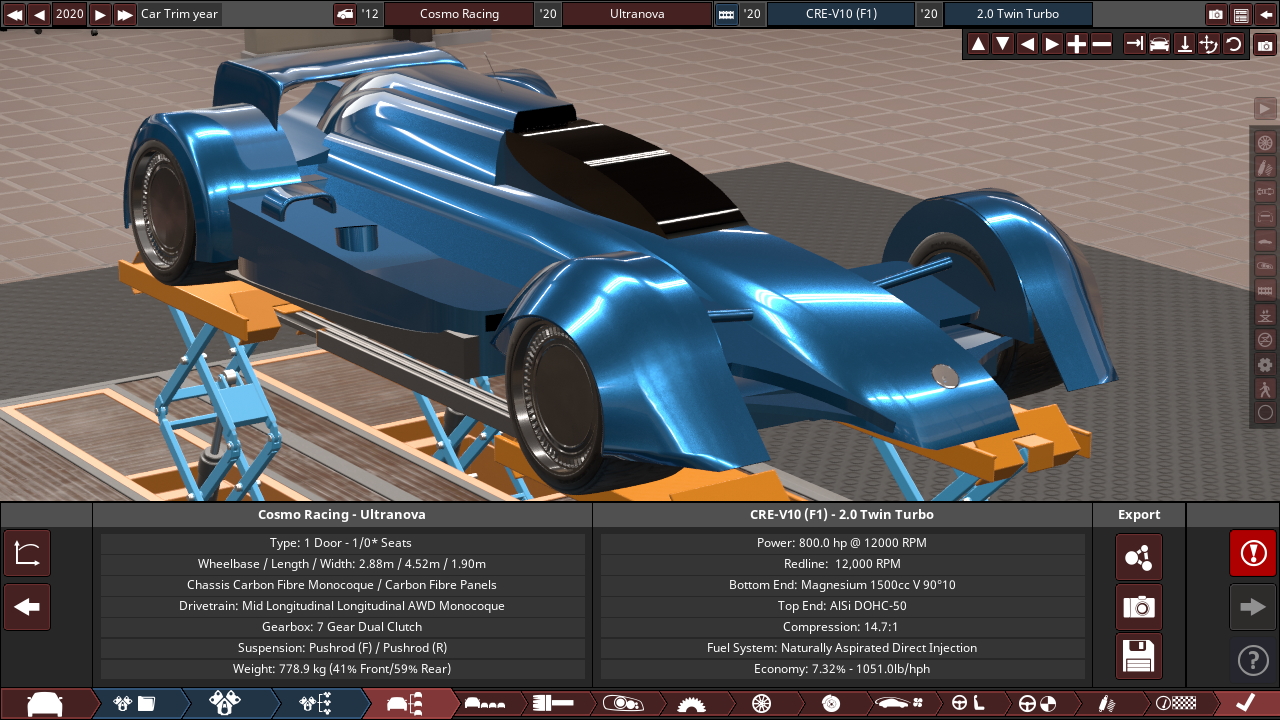Zoom camera in with plus button
Image resolution: width=1280 pixels, height=720 pixels.
pyautogui.click(x=1077, y=44)
